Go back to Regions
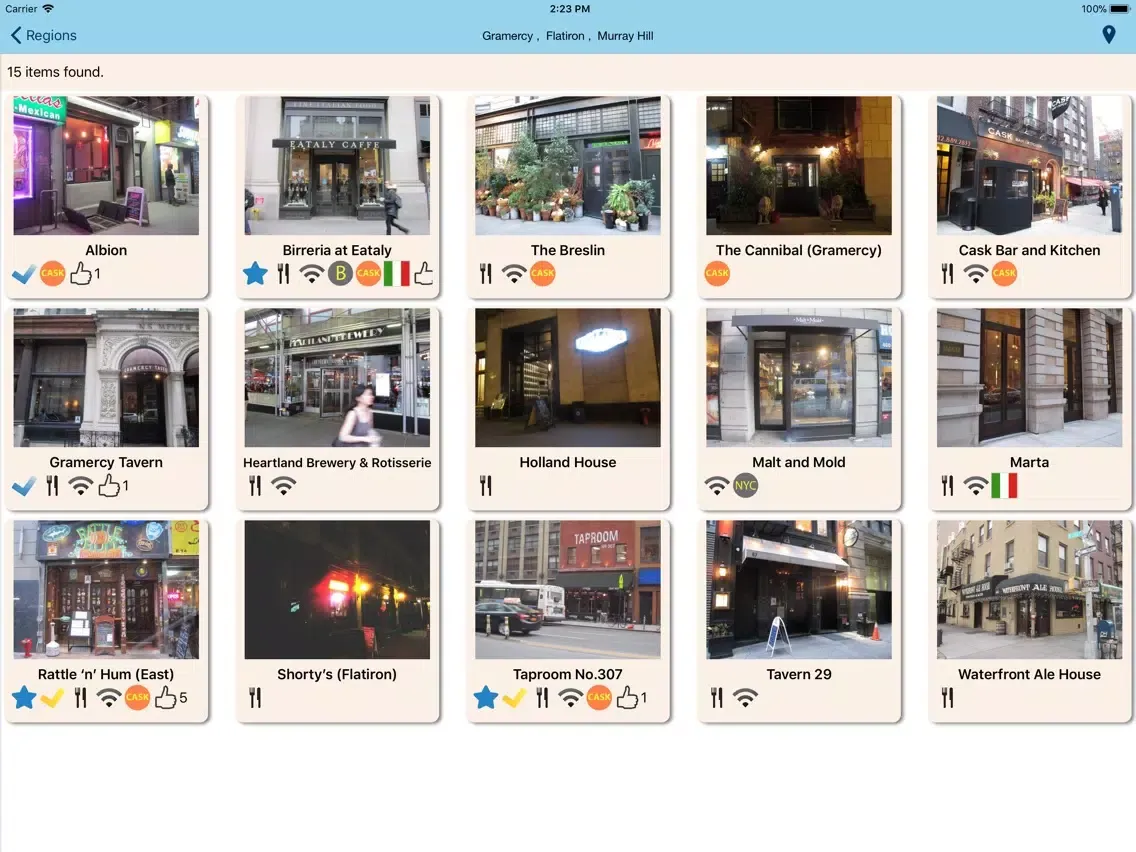This screenshot has height=852, width=1136. point(43,36)
